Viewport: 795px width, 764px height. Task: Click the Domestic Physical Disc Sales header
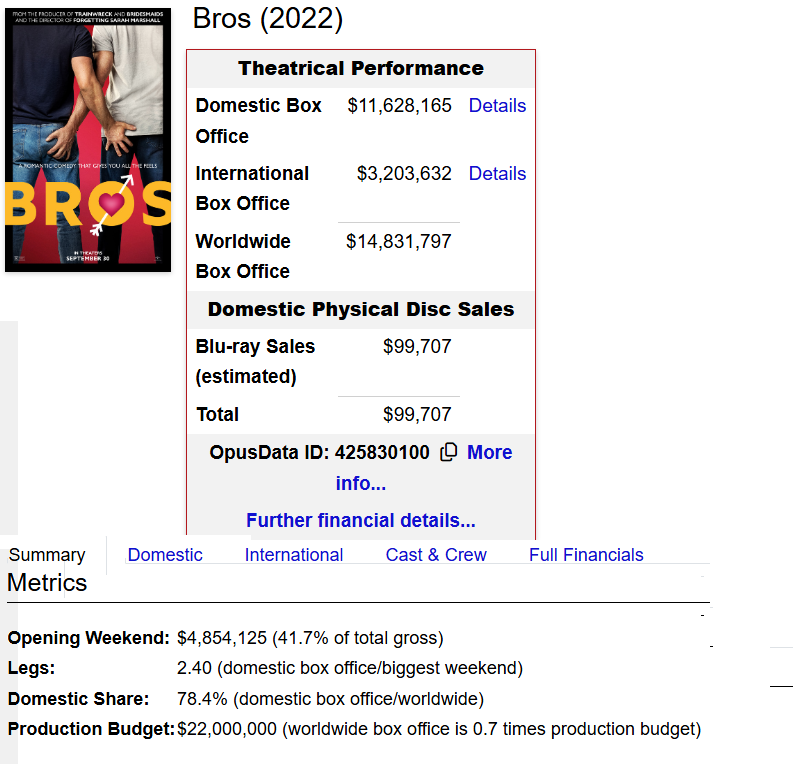tap(360, 309)
